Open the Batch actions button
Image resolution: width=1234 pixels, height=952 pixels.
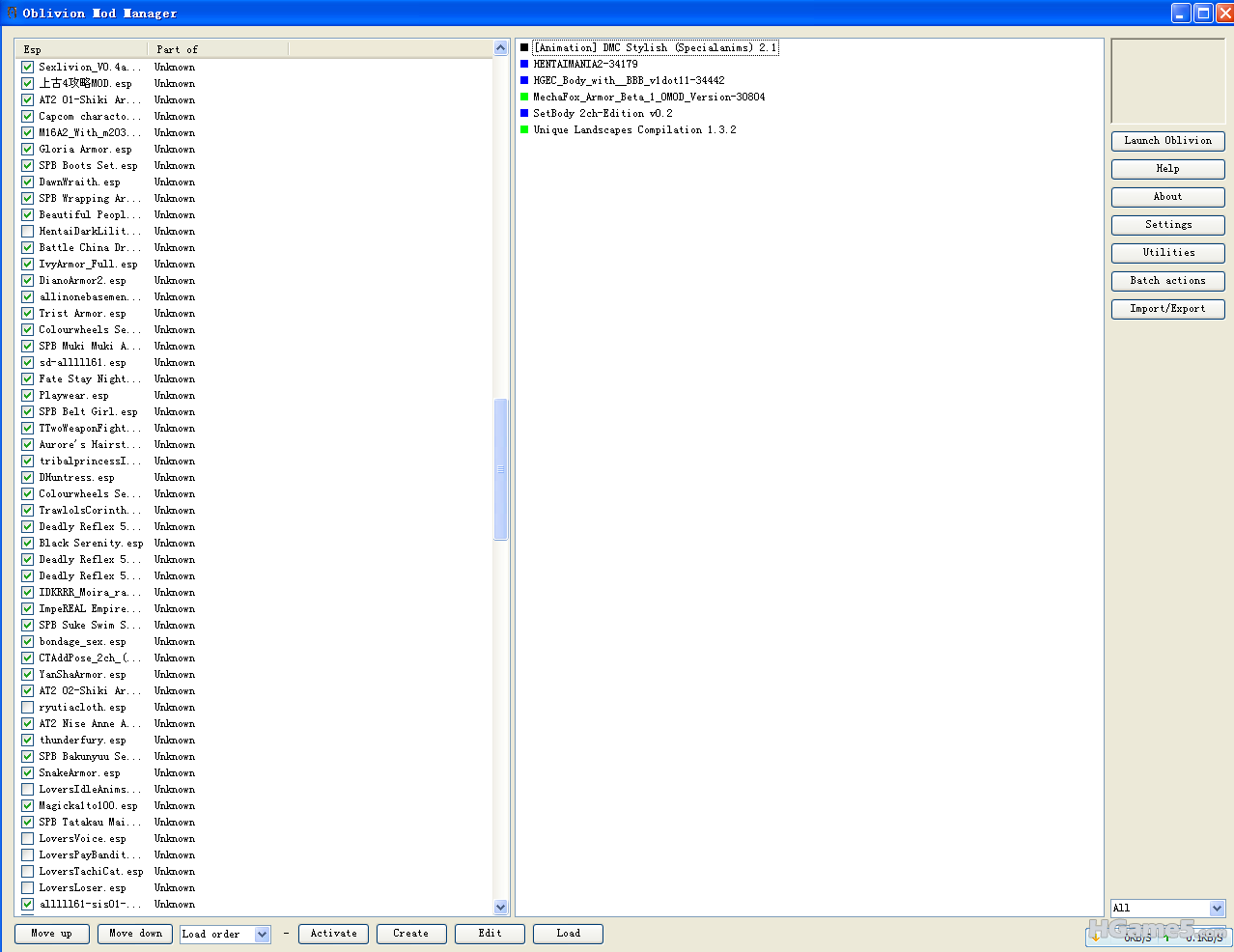(x=1167, y=281)
